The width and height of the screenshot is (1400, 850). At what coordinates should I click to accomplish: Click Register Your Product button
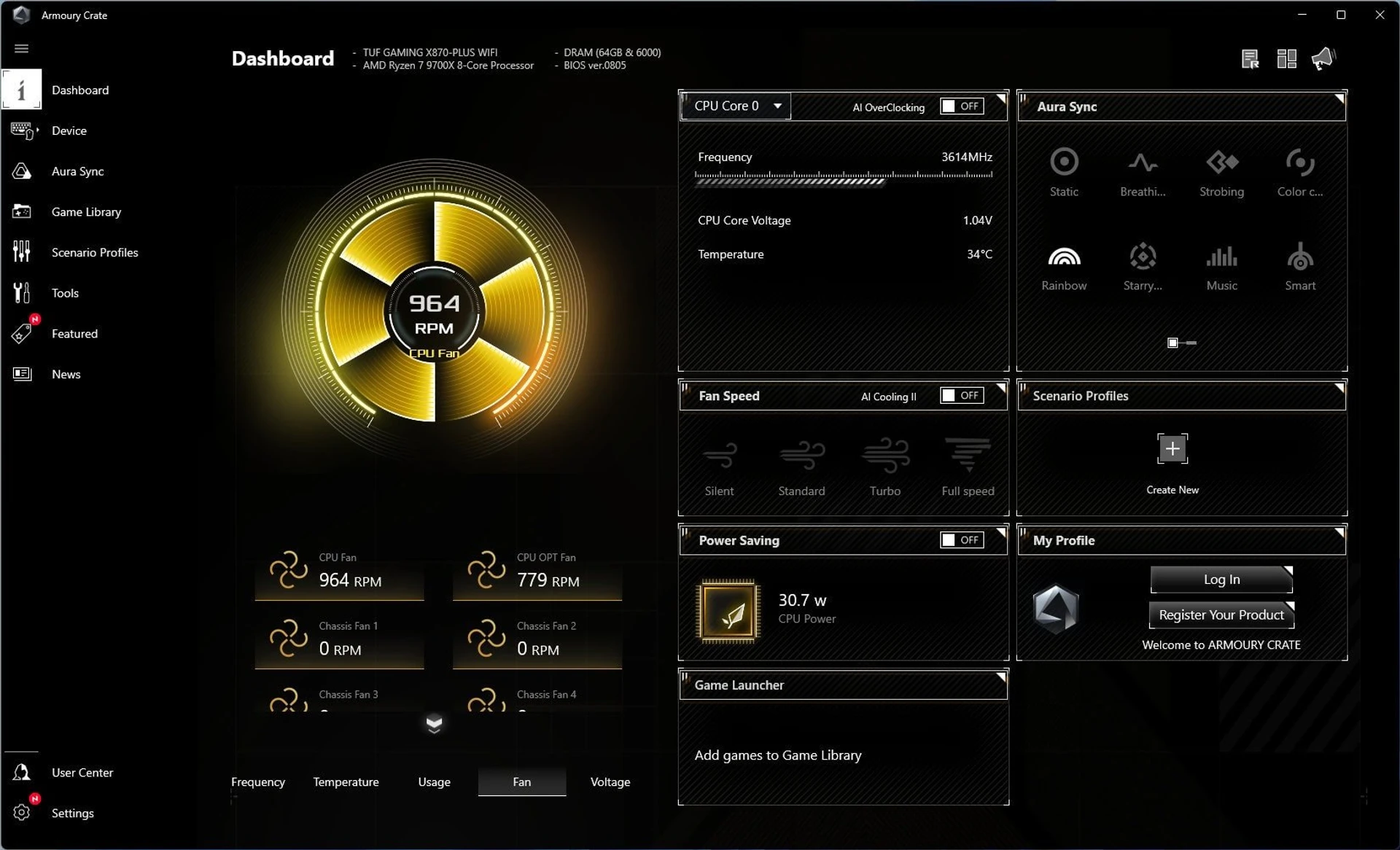coord(1221,615)
